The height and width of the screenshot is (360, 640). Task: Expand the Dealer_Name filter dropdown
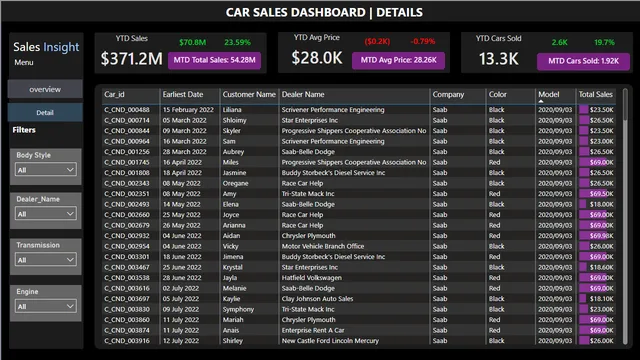pyautogui.click(x=46, y=214)
